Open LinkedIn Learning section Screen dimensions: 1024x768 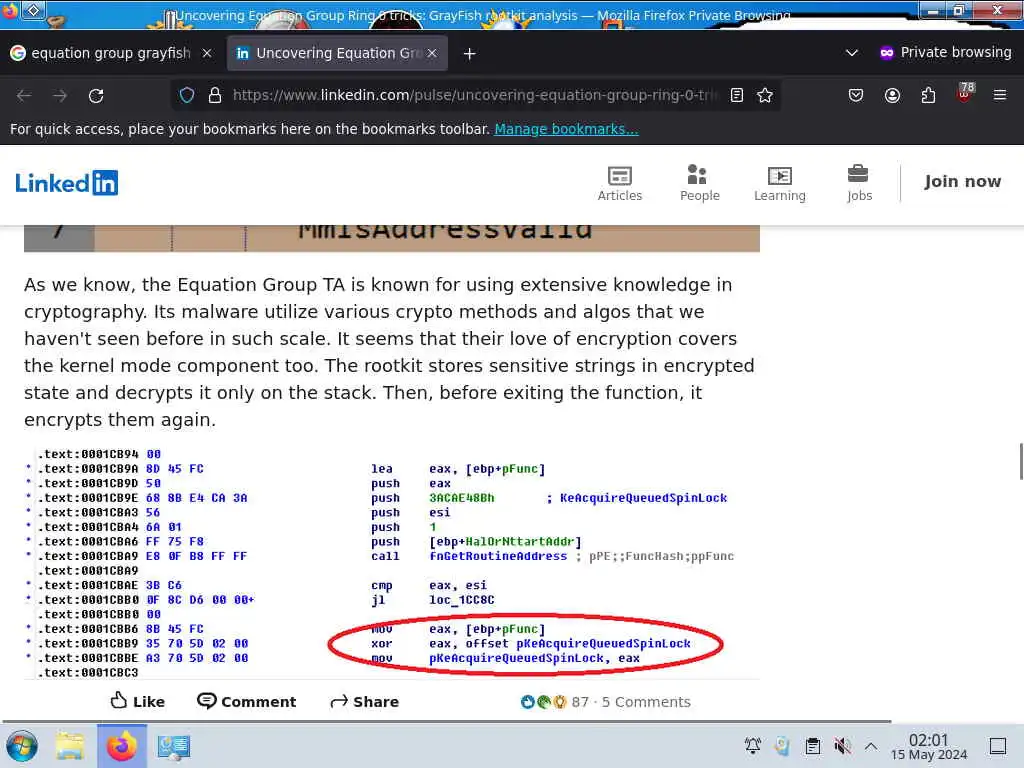click(780, 183)
